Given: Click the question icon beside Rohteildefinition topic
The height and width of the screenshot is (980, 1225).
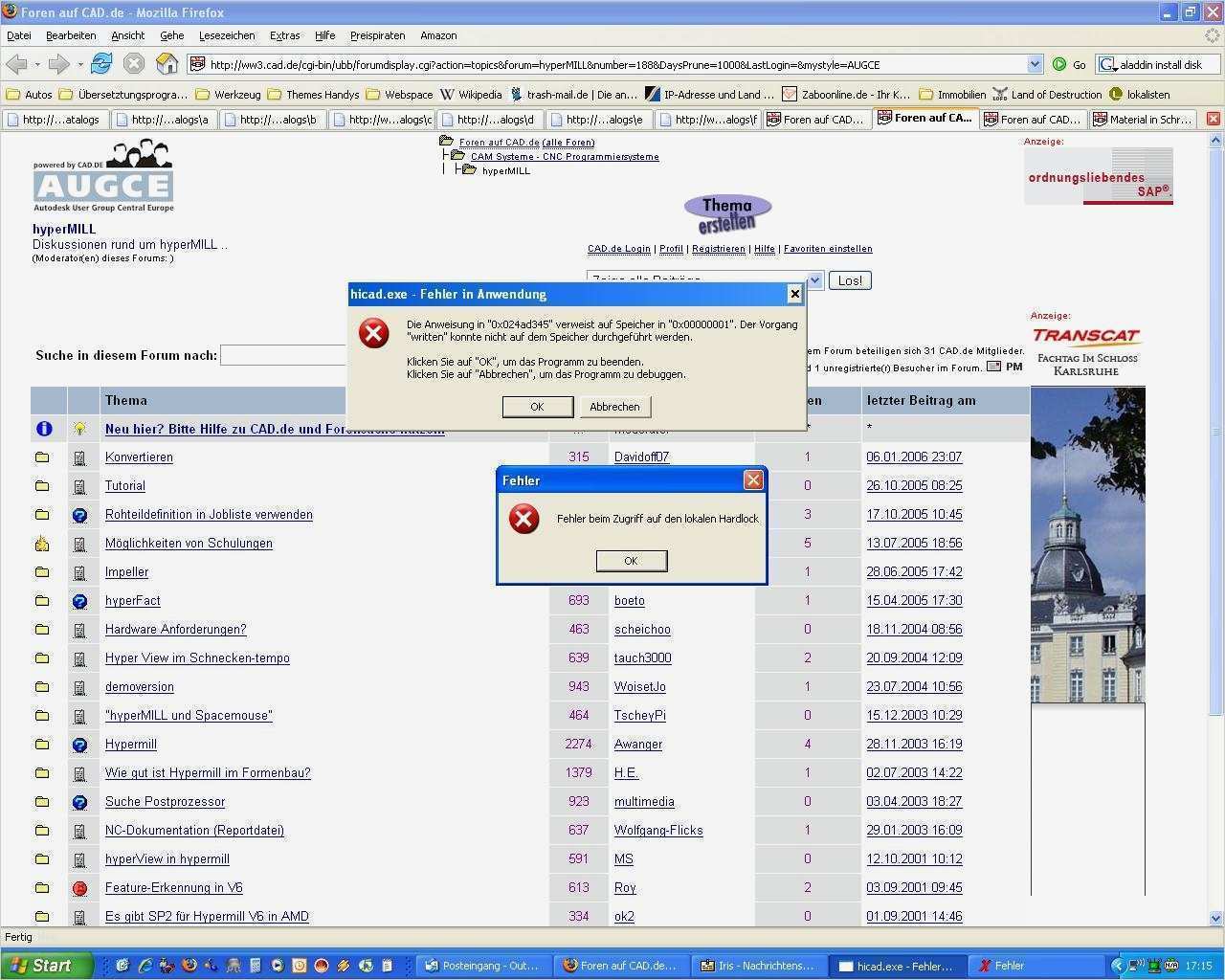Looking at the screenshot, I should [80, 515].
